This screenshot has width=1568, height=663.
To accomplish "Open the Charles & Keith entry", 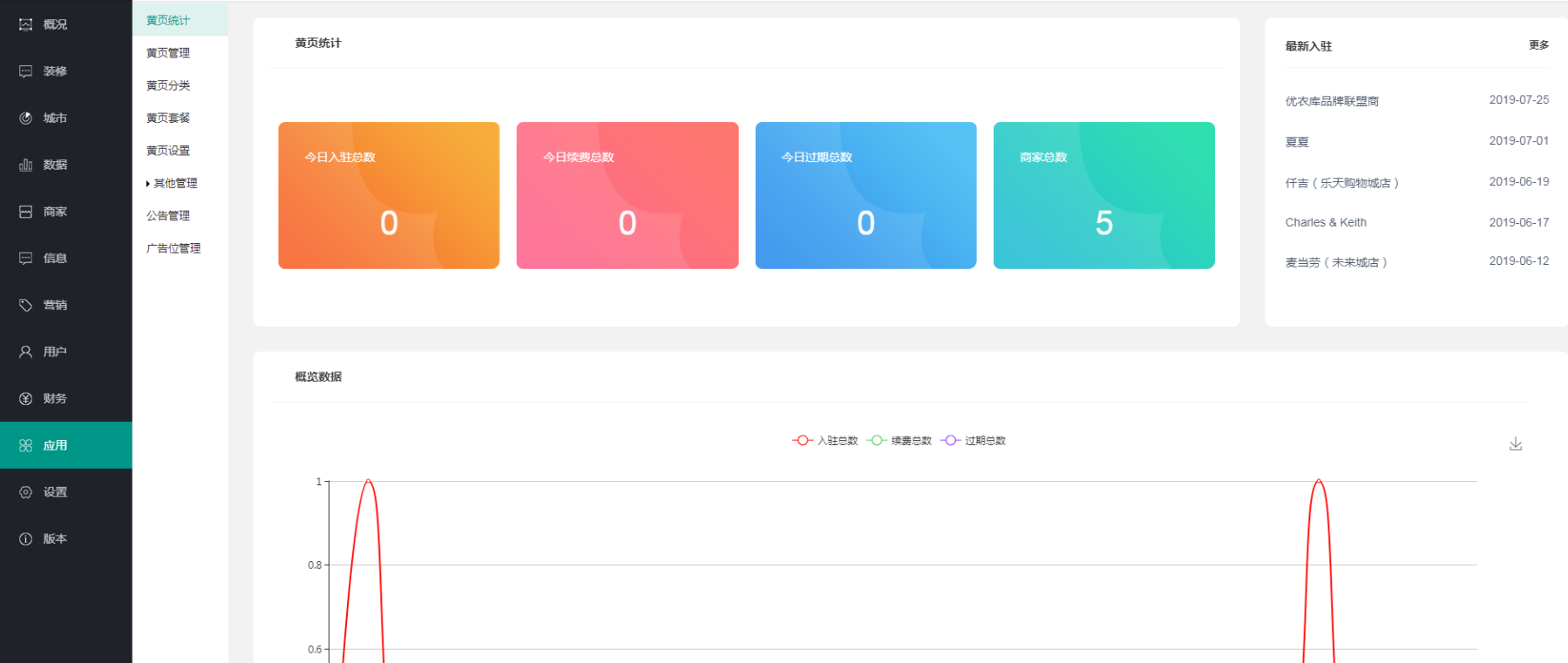I will (x=1326, y=222).
